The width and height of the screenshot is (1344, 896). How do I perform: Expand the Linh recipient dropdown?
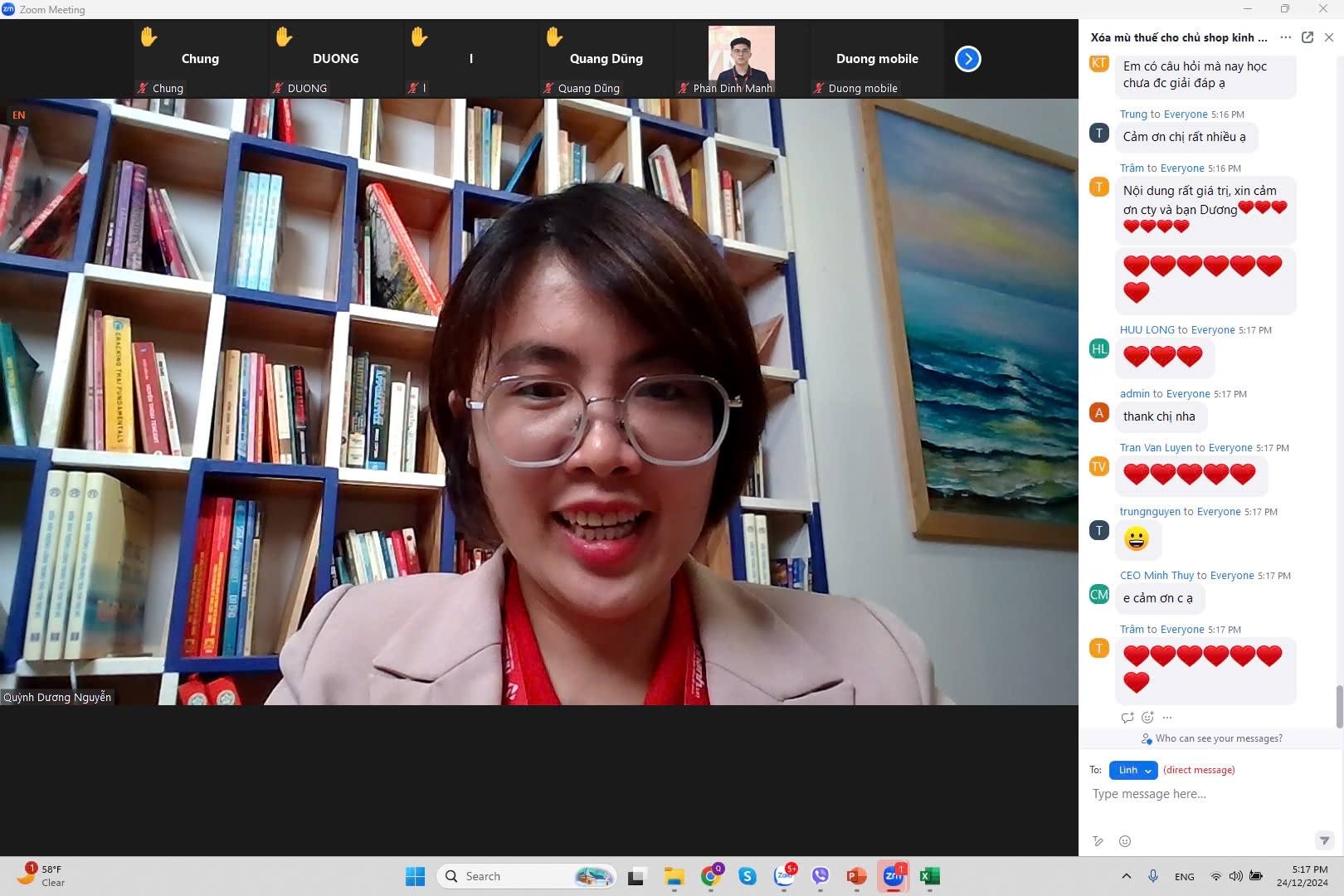[x=1133, y=770]
